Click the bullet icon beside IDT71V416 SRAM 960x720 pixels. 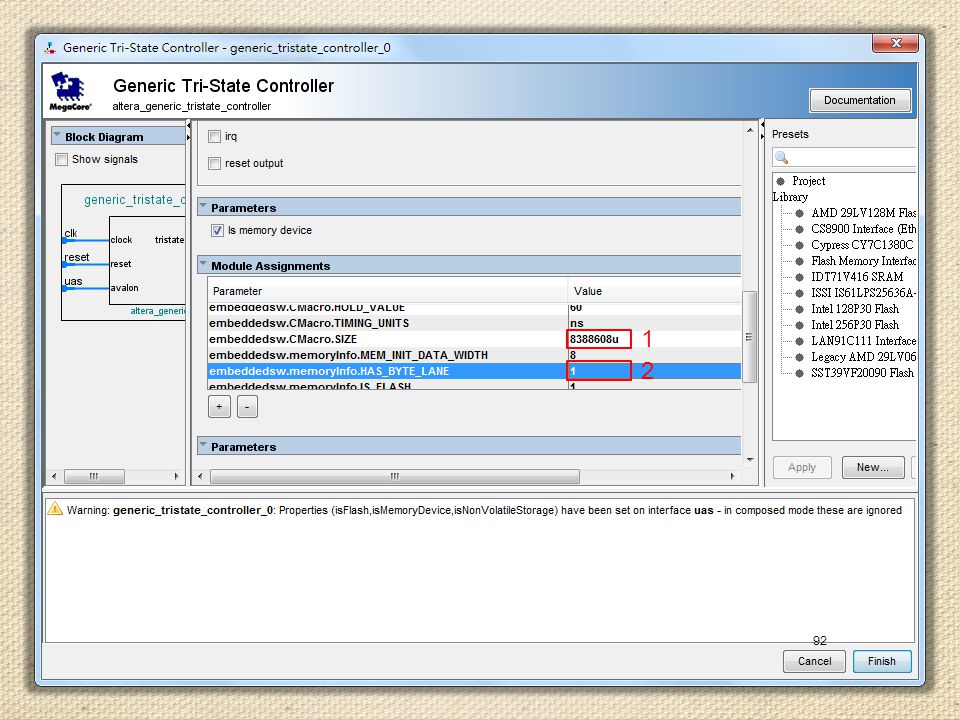click(799, 277)
